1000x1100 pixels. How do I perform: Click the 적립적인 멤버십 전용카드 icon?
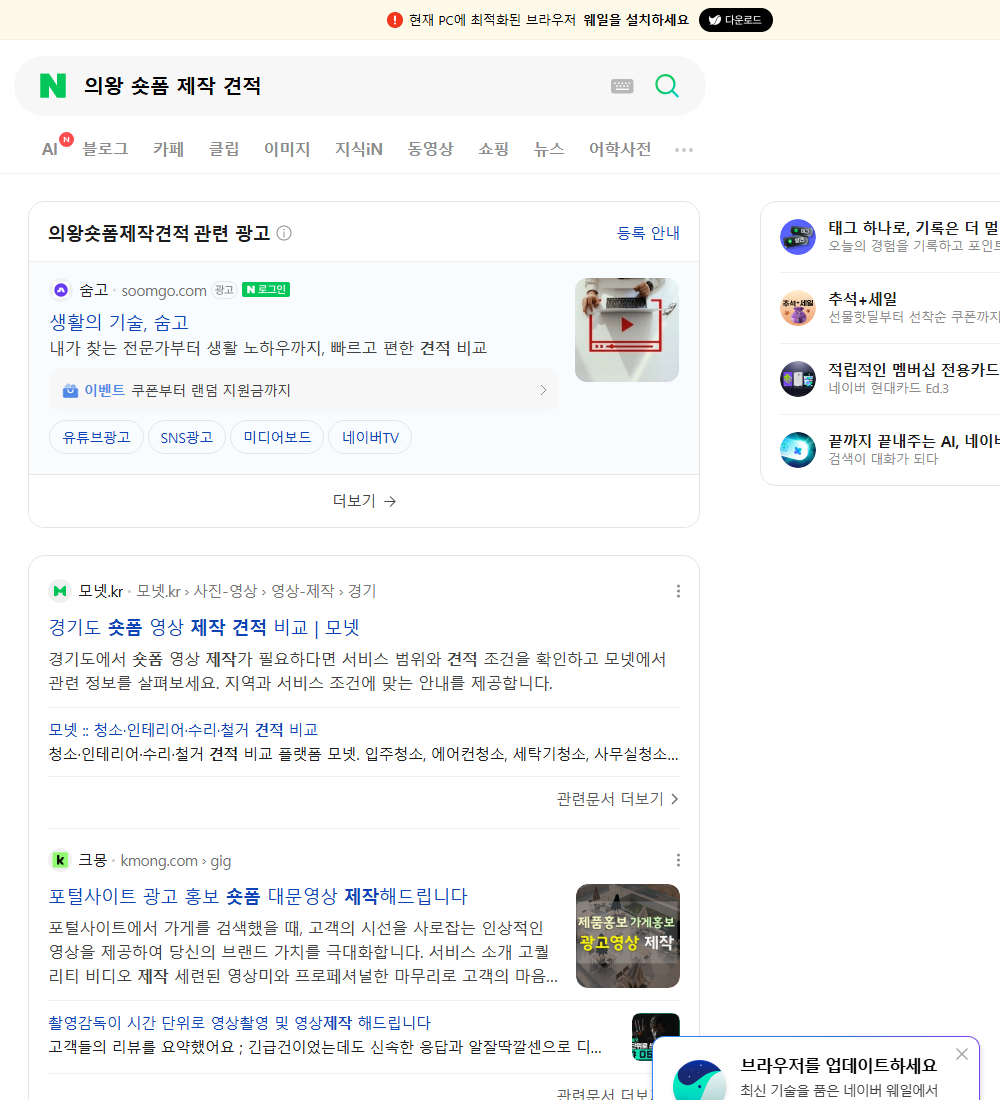pos(798,379)
